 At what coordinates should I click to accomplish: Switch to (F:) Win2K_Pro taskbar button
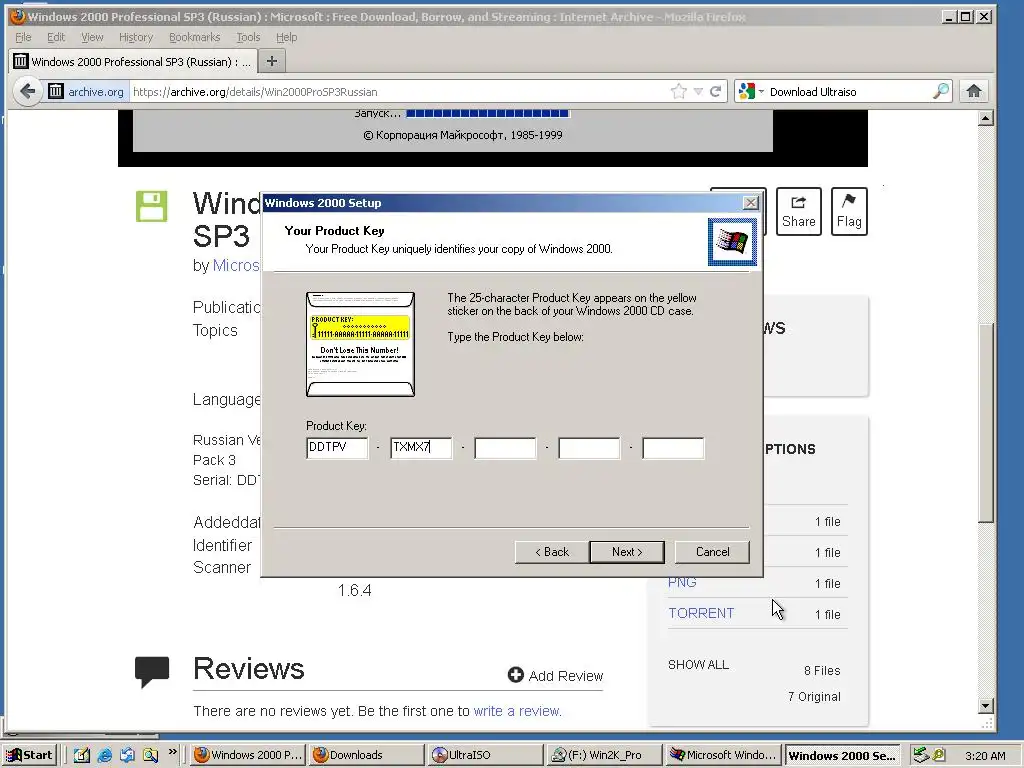click(605, 755)
